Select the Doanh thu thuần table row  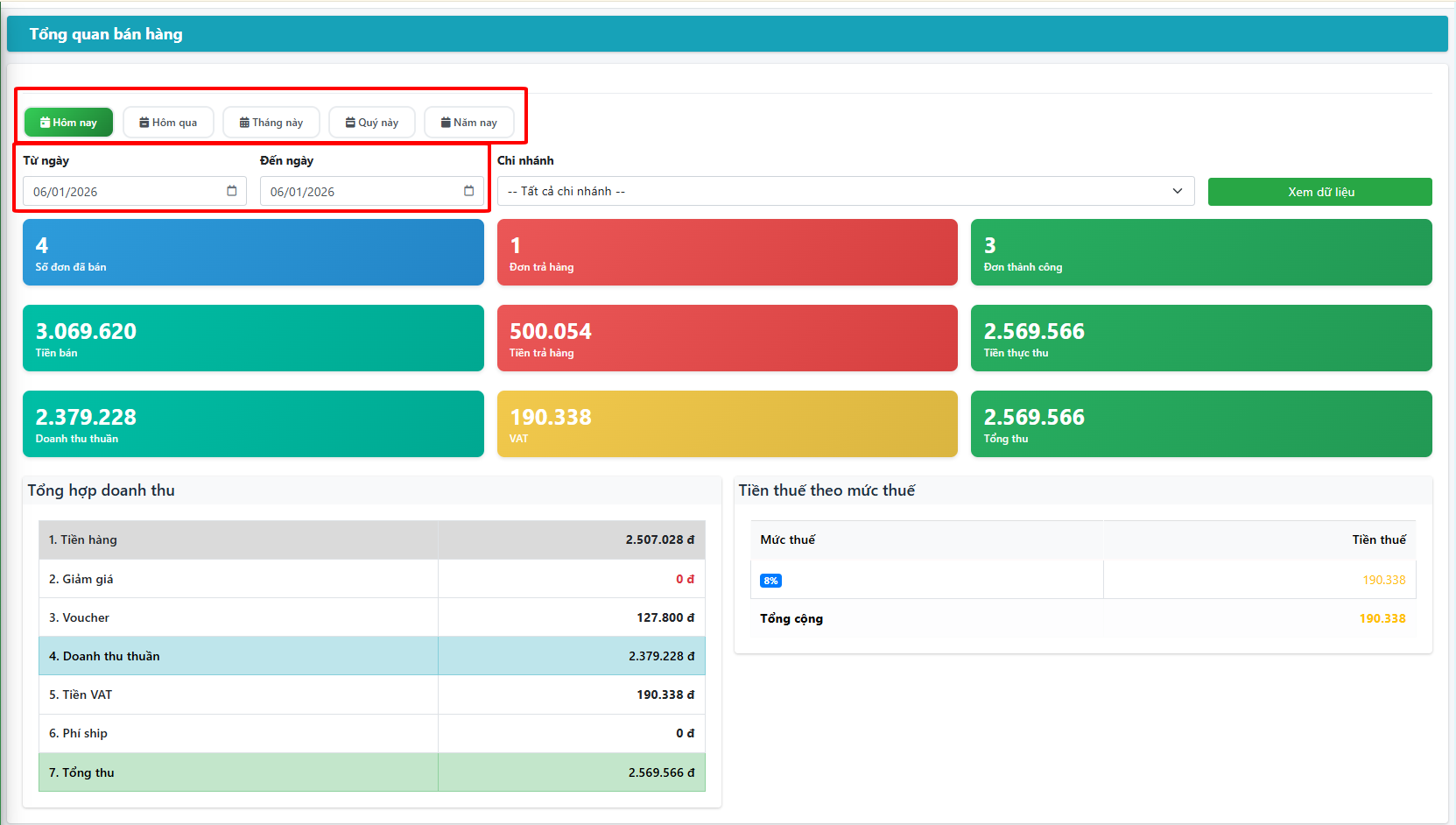tap(371, 656)
